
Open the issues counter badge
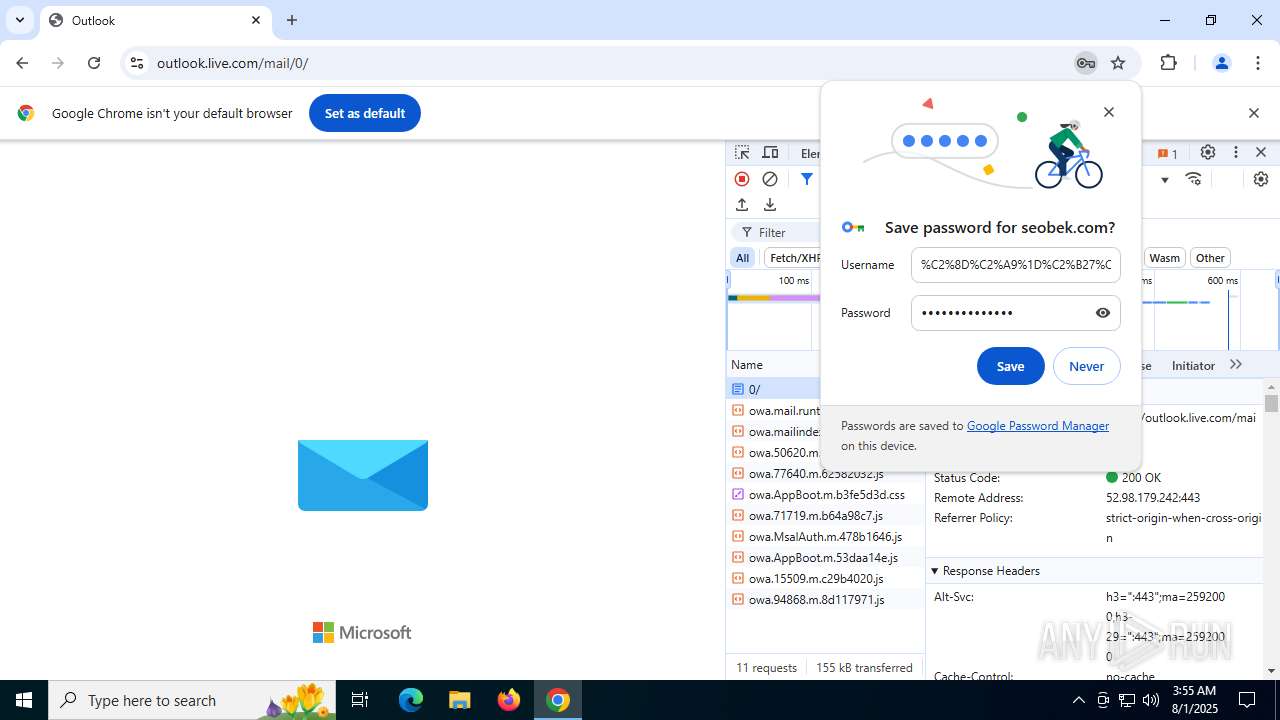1167,153
